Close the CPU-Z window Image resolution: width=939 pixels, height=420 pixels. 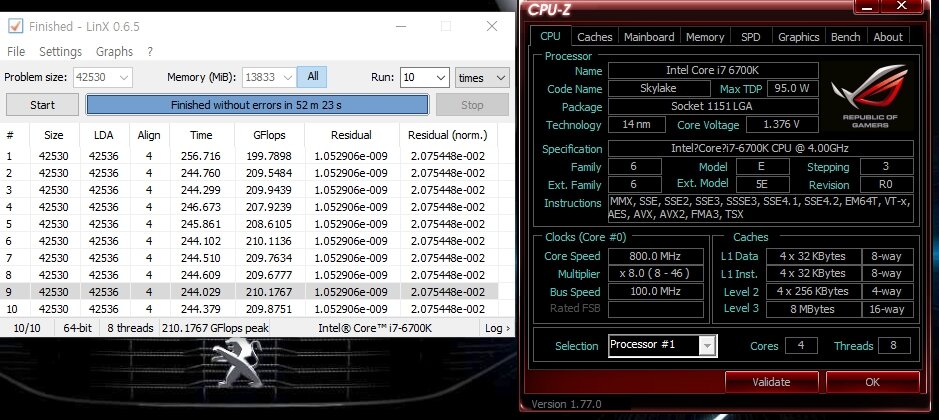pyautogui.click(x=902, y=5)
